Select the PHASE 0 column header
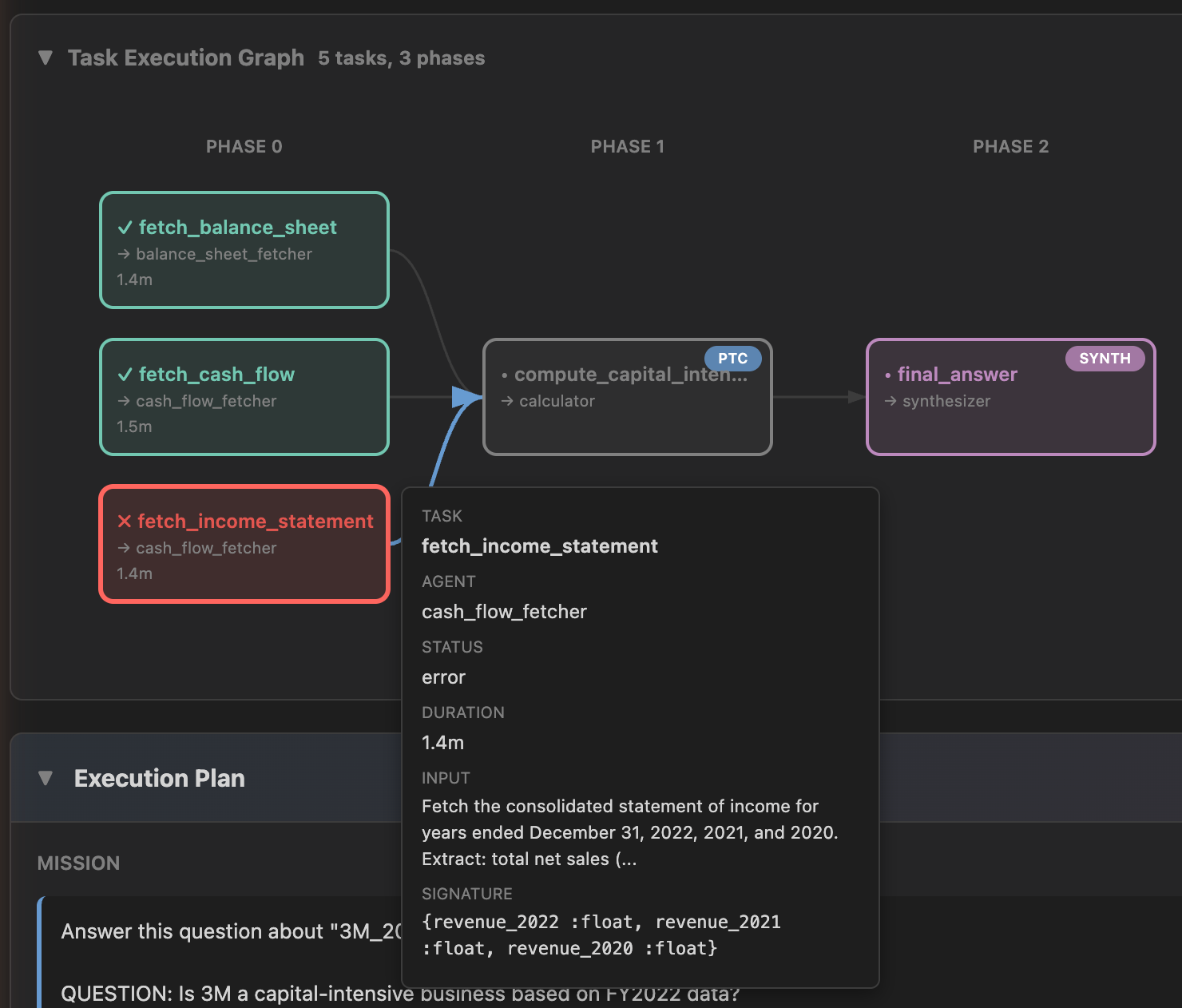 point(244,146)
